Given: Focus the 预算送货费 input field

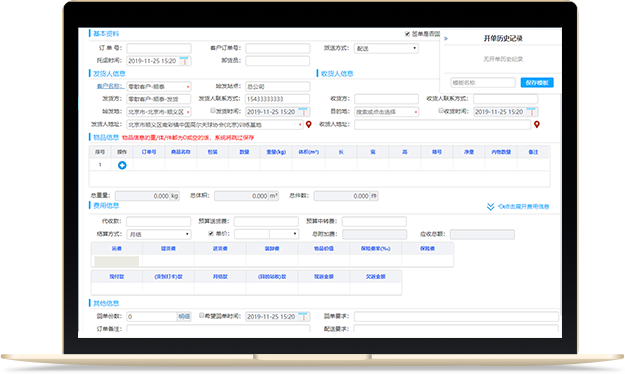Looking at the screenshot, I should pos(266,221).
